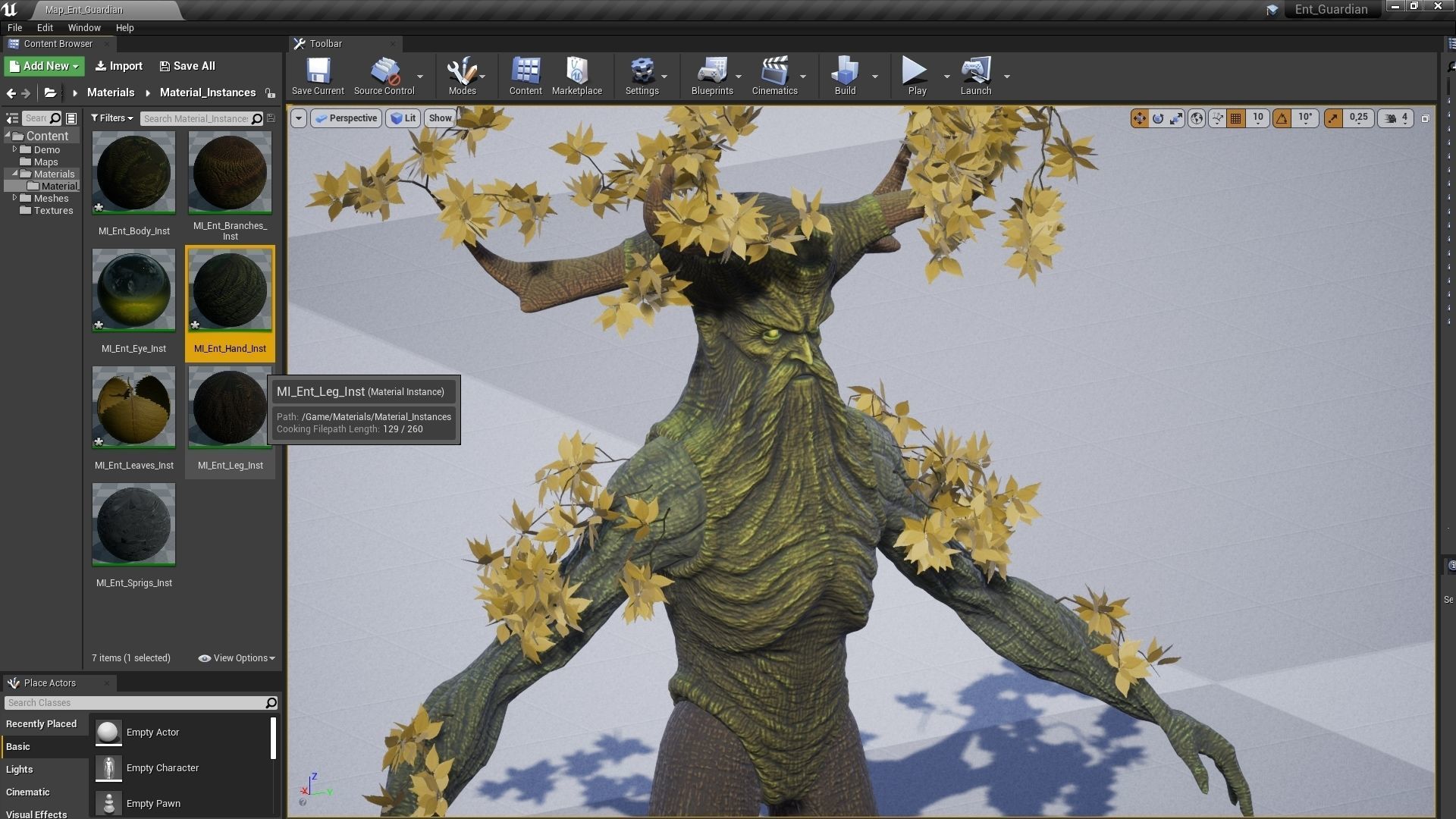The image size is (1456, 819).
Task: Open the Content toolbar button
Action: tap(526, 76)
